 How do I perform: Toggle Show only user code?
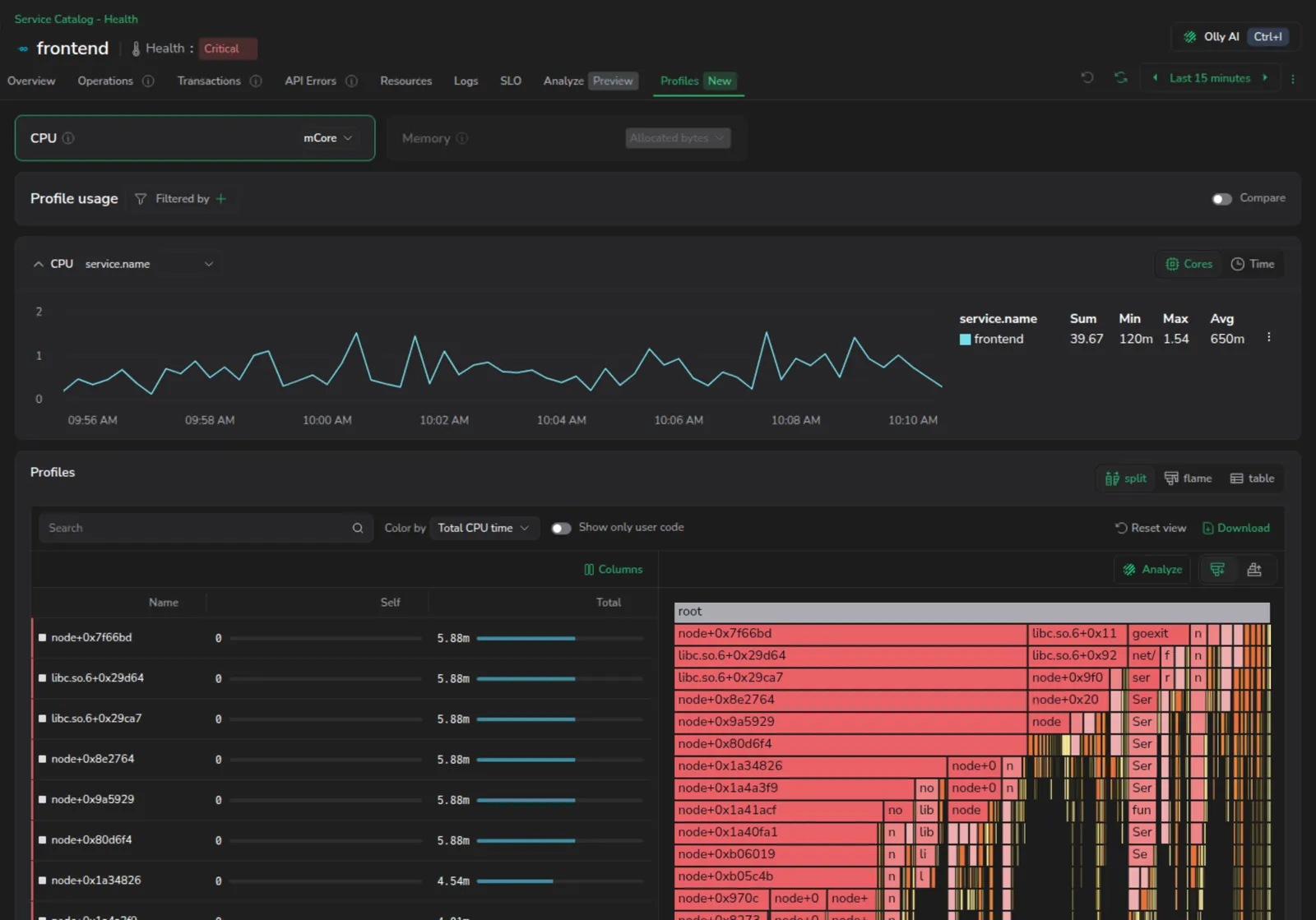(561, 529)
